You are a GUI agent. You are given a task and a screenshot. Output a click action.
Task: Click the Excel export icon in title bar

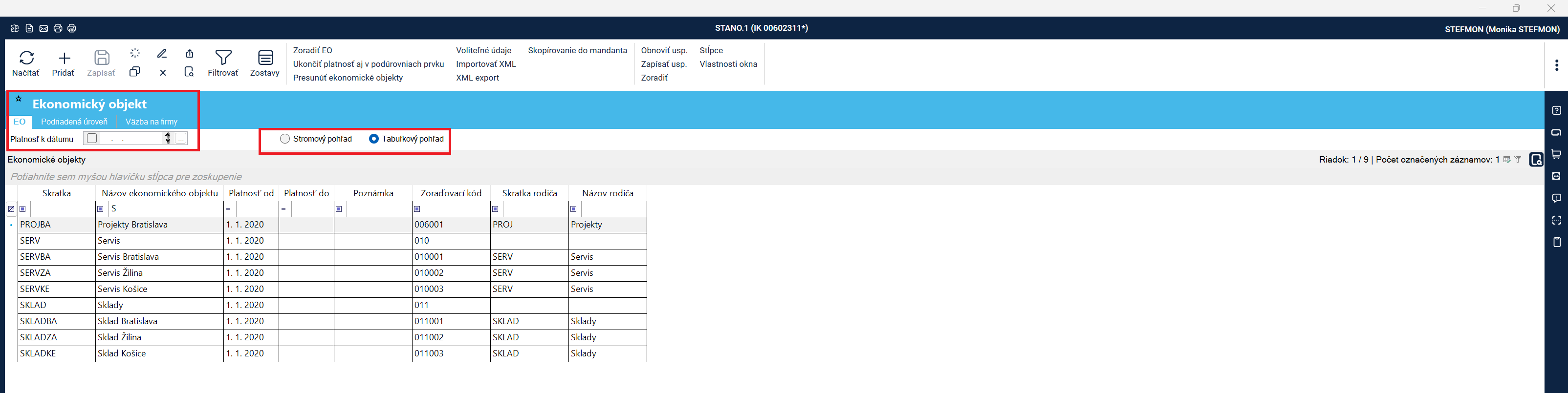(15, 29)
